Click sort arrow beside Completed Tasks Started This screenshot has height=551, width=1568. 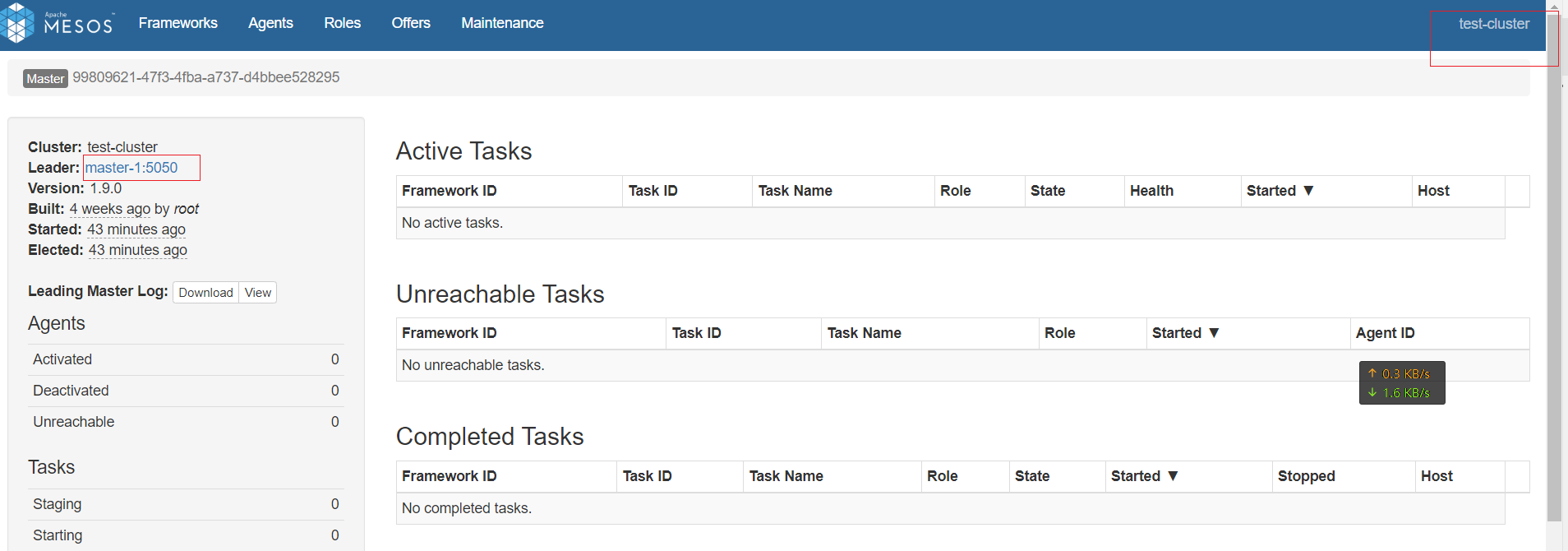pyautogui.click(x=1173, y=476)
